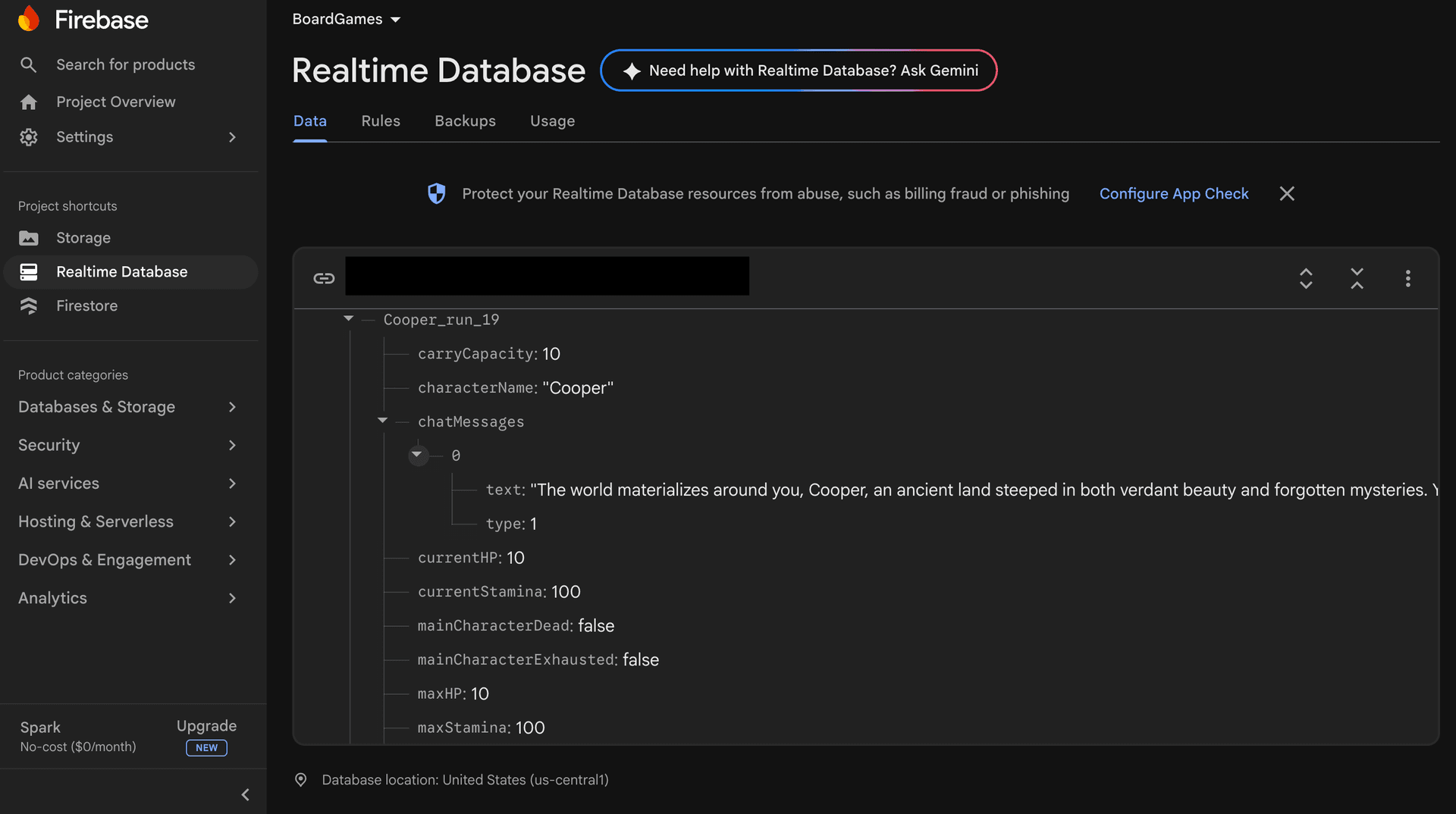Click Ask Gemini help button

(x=799, y=70)
